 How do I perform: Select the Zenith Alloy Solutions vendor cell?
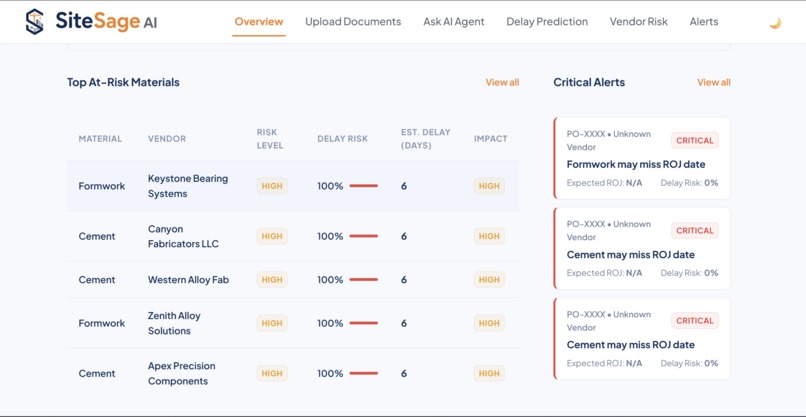pos(174,323)
